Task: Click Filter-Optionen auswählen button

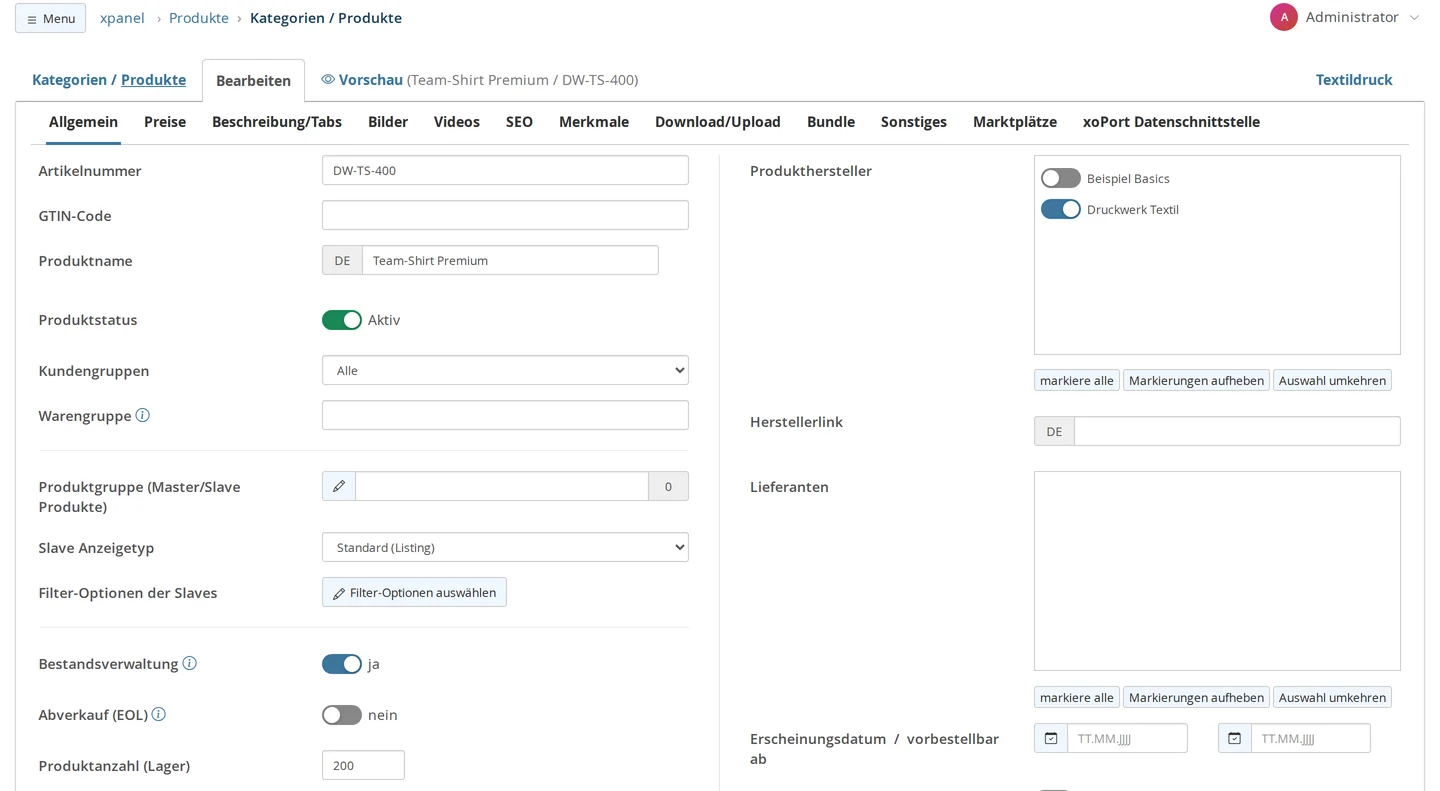Action: [414, 592]
